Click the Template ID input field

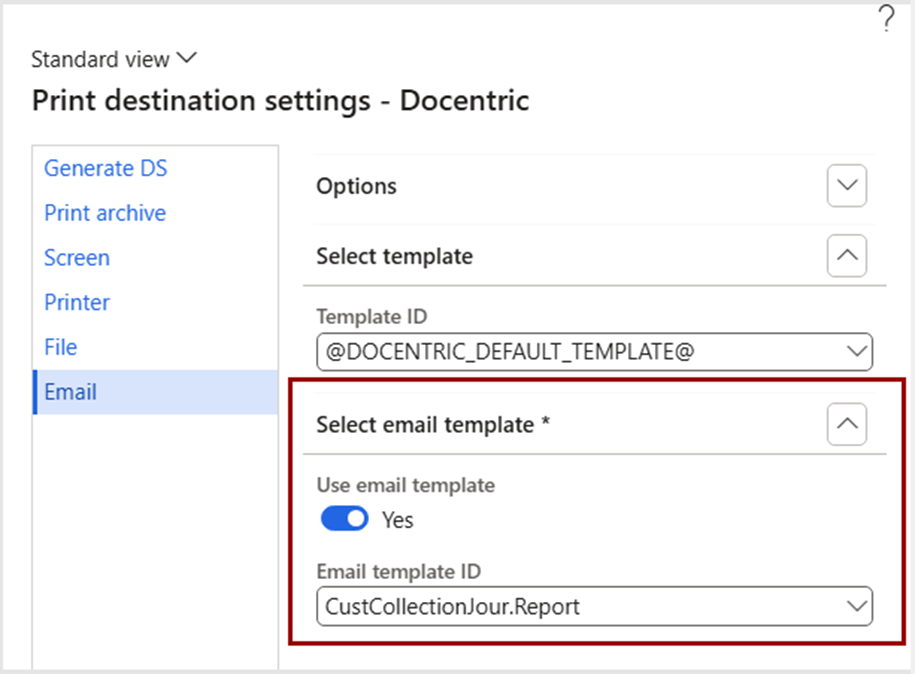coord(595,352)
